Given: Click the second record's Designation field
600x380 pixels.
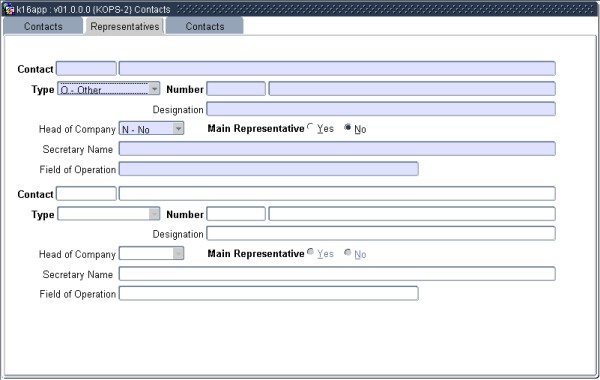Looking at the screenshot, I should [381, 233].
